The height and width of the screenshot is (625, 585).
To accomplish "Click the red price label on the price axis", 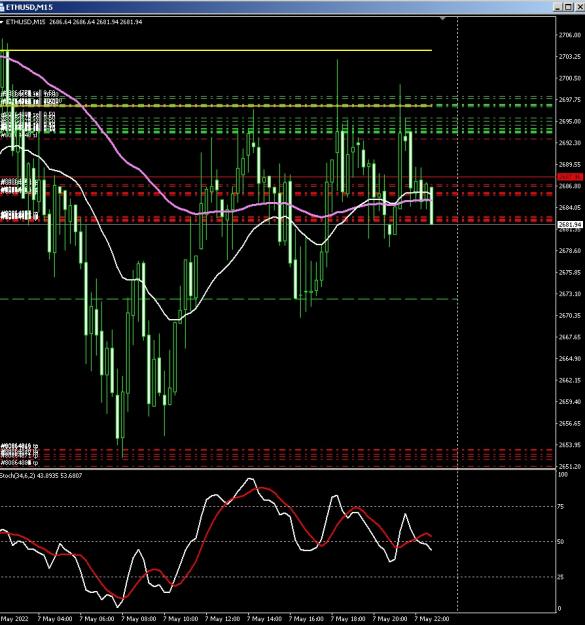I will click(x=570, y=177).
